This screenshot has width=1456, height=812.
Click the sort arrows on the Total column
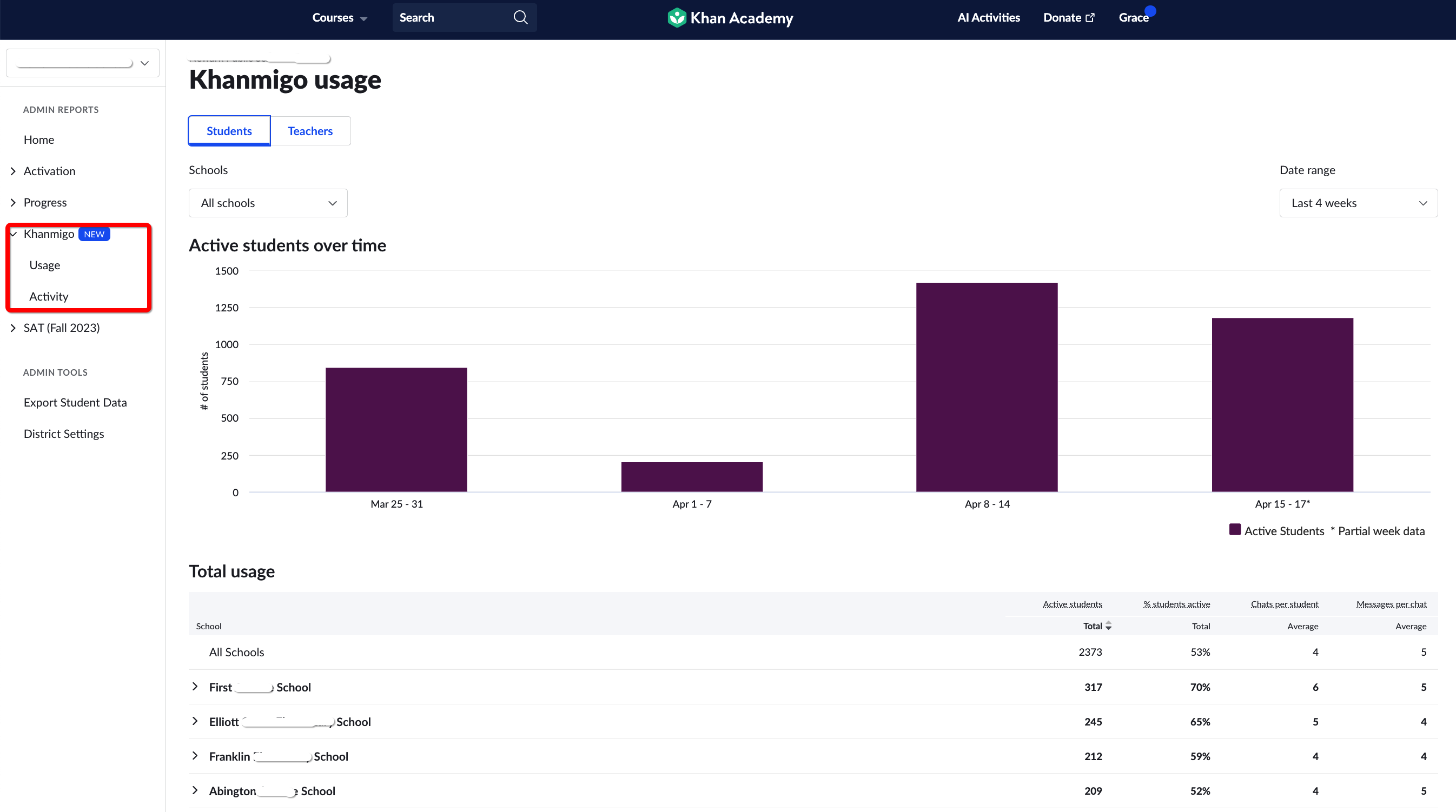click(x=1109, y=626)
